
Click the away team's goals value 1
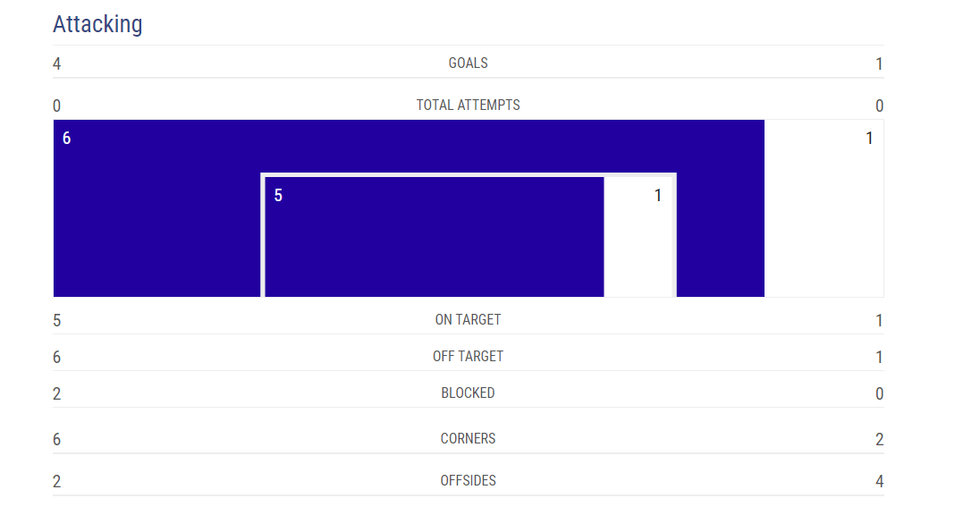point(879,64)
